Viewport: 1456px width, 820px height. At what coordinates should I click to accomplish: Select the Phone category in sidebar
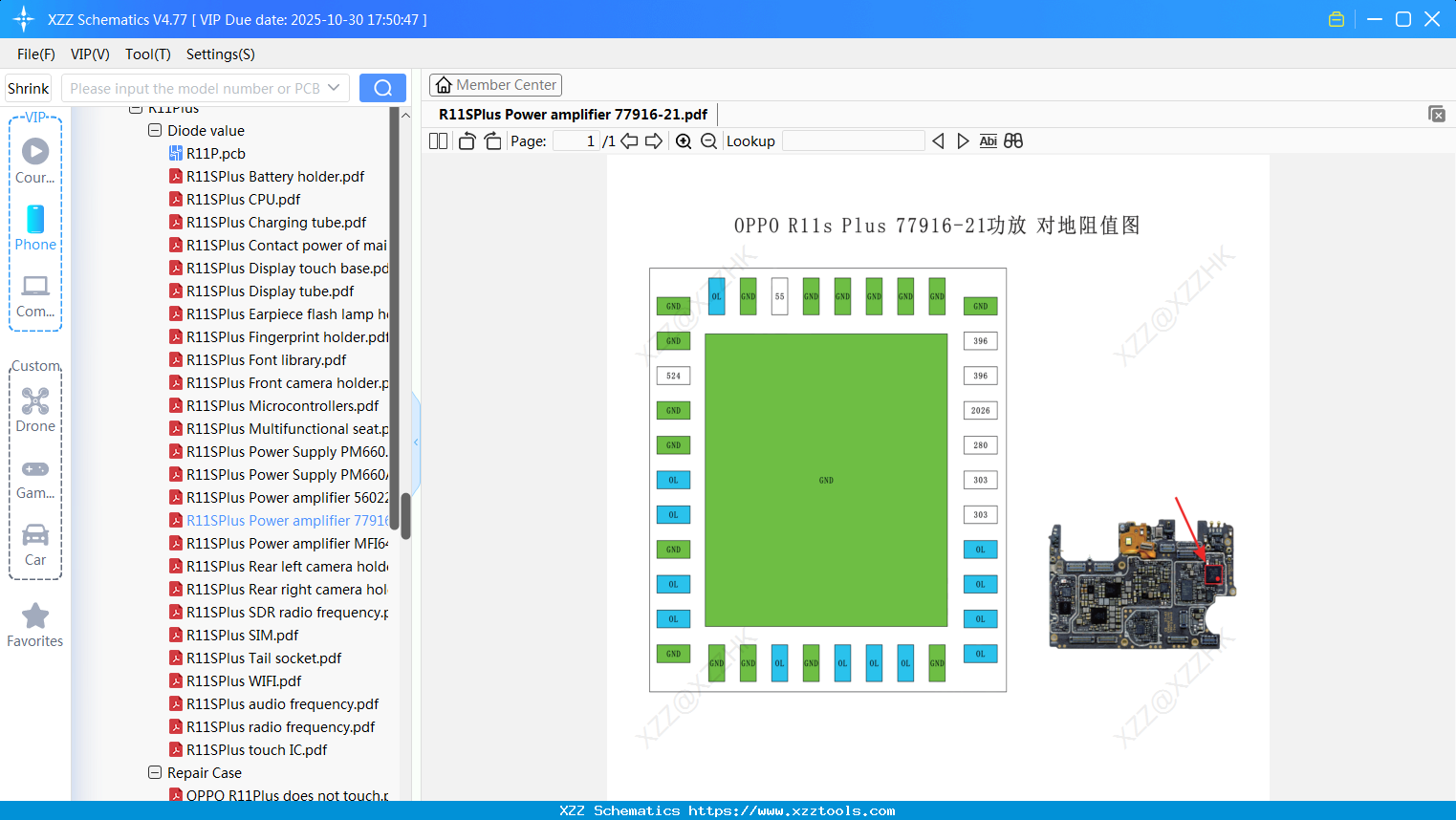pos(35,227)
